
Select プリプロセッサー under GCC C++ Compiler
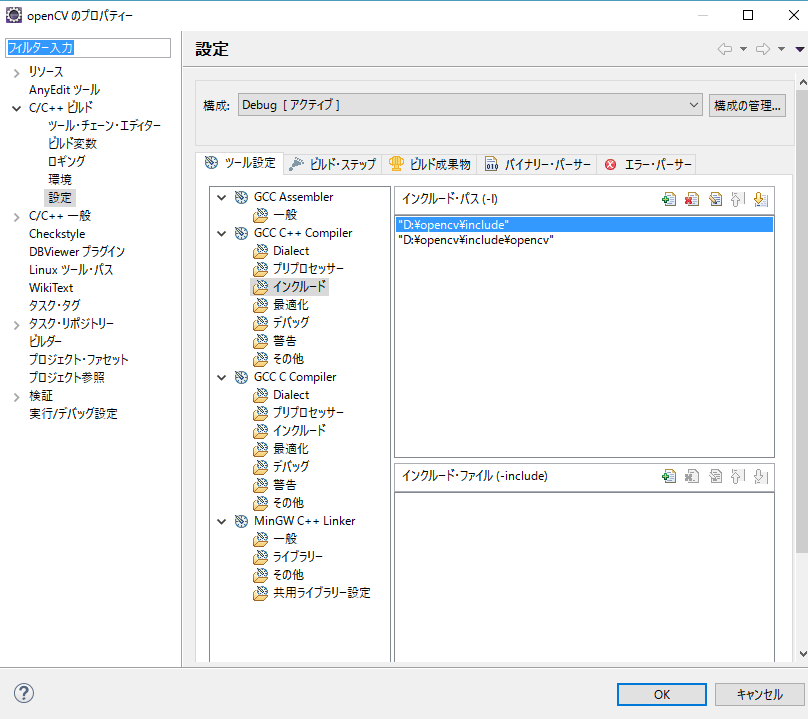coord(308,269)
